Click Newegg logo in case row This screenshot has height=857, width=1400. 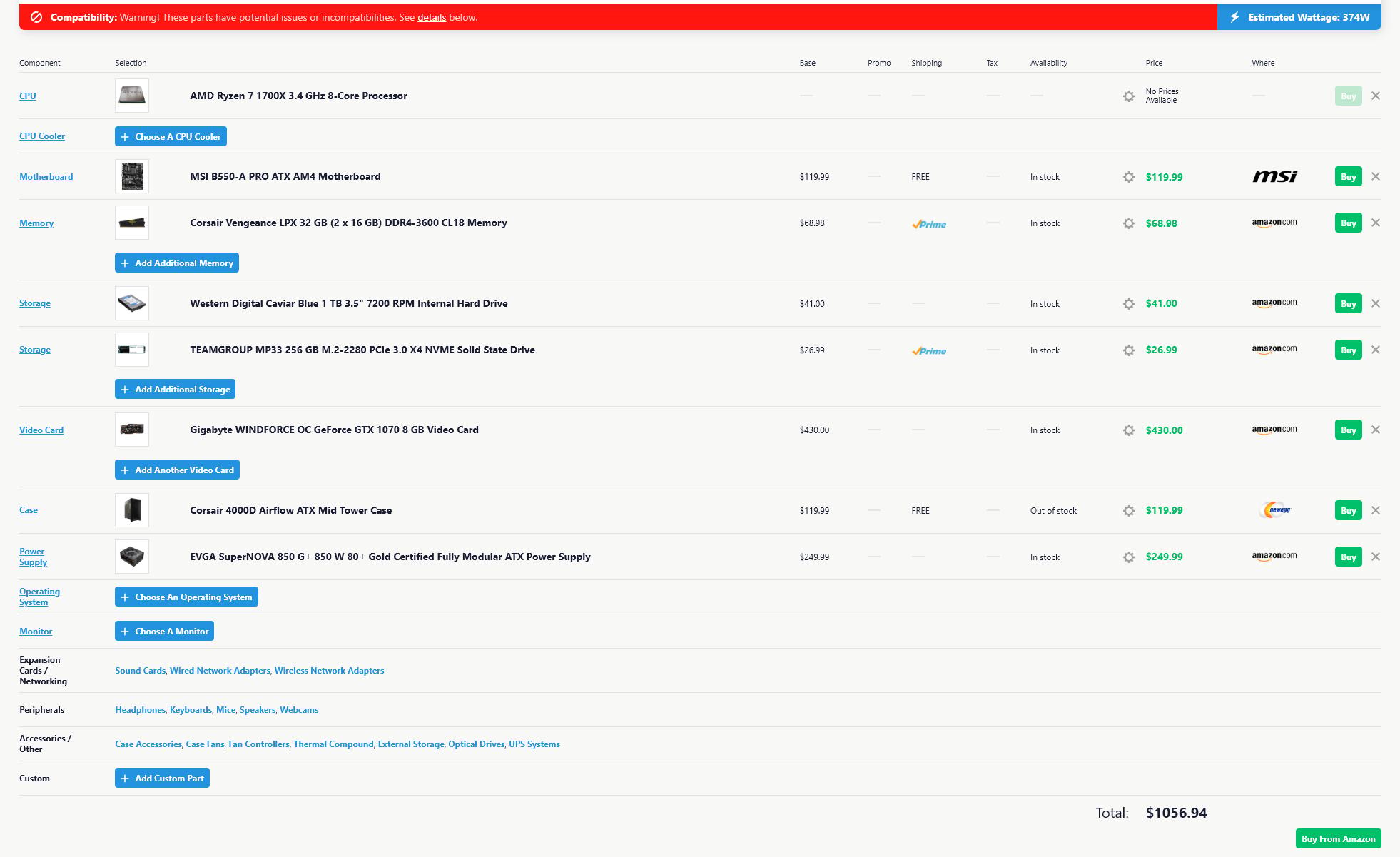click(1276, 510)
